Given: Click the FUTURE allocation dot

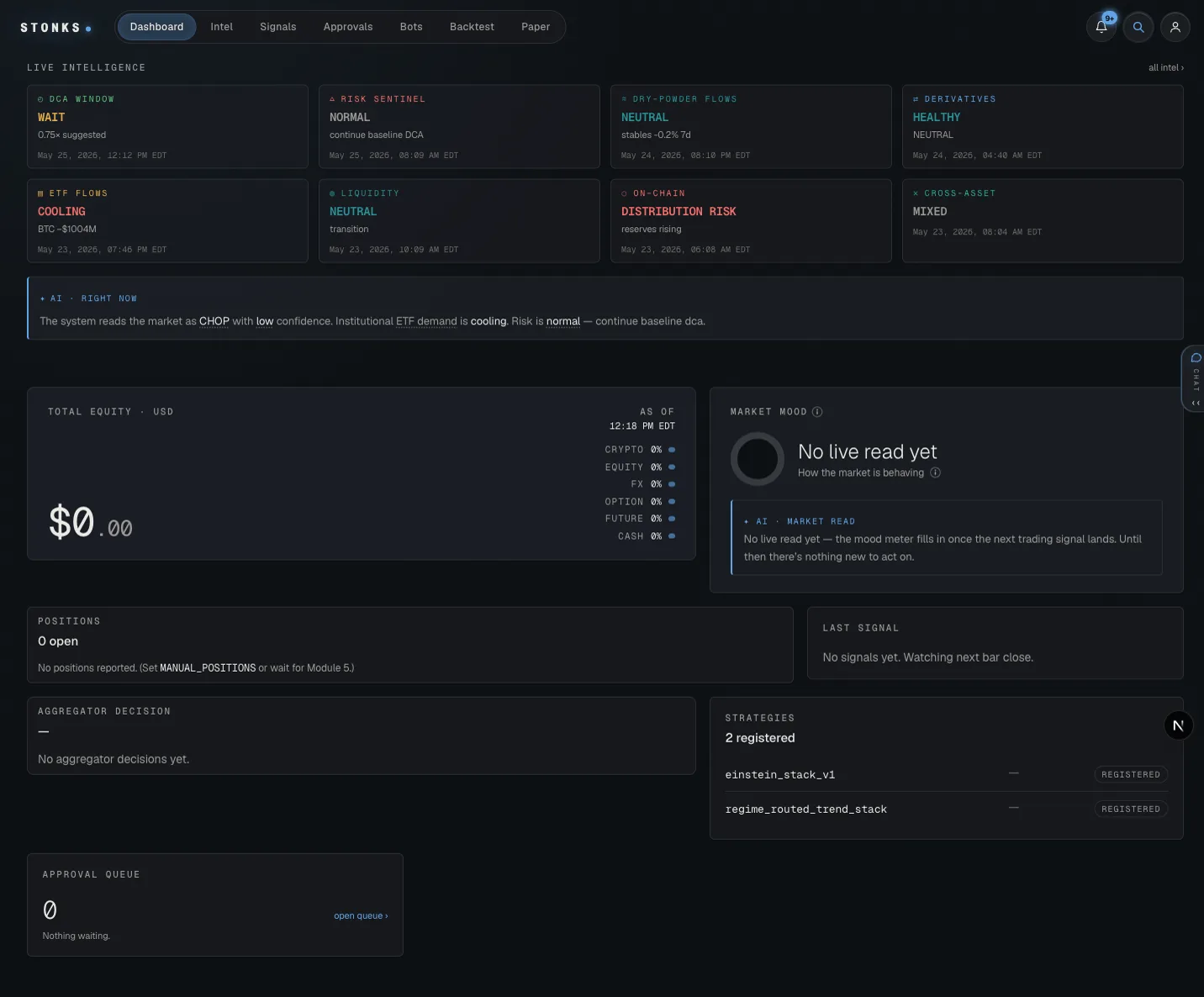Looking at the screenshot, I should [x=672, y=519].
